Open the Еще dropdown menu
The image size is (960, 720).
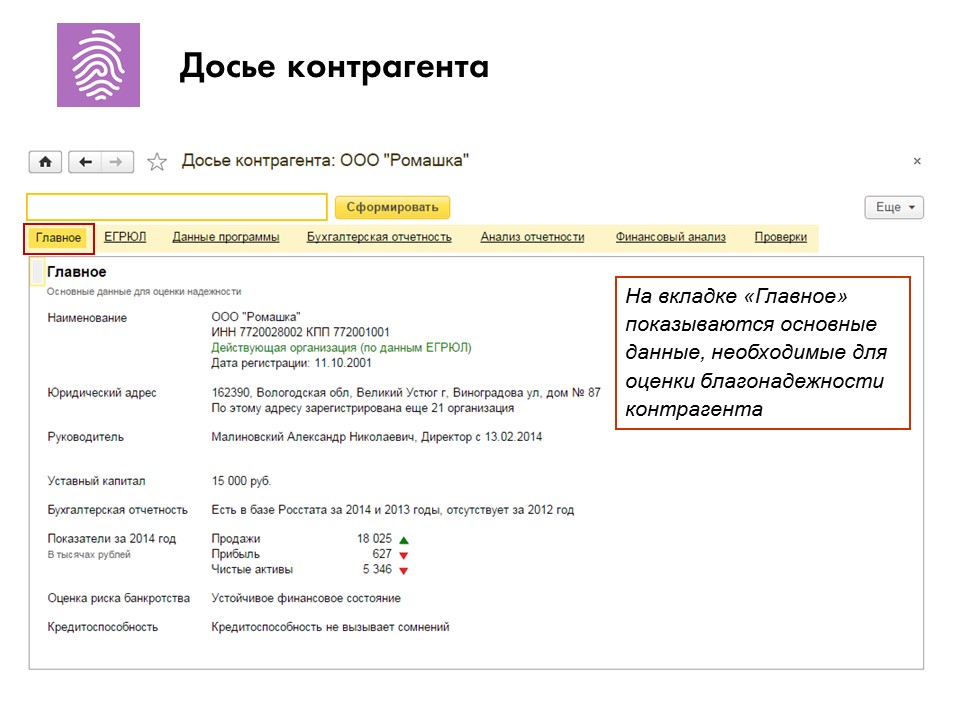894,207
